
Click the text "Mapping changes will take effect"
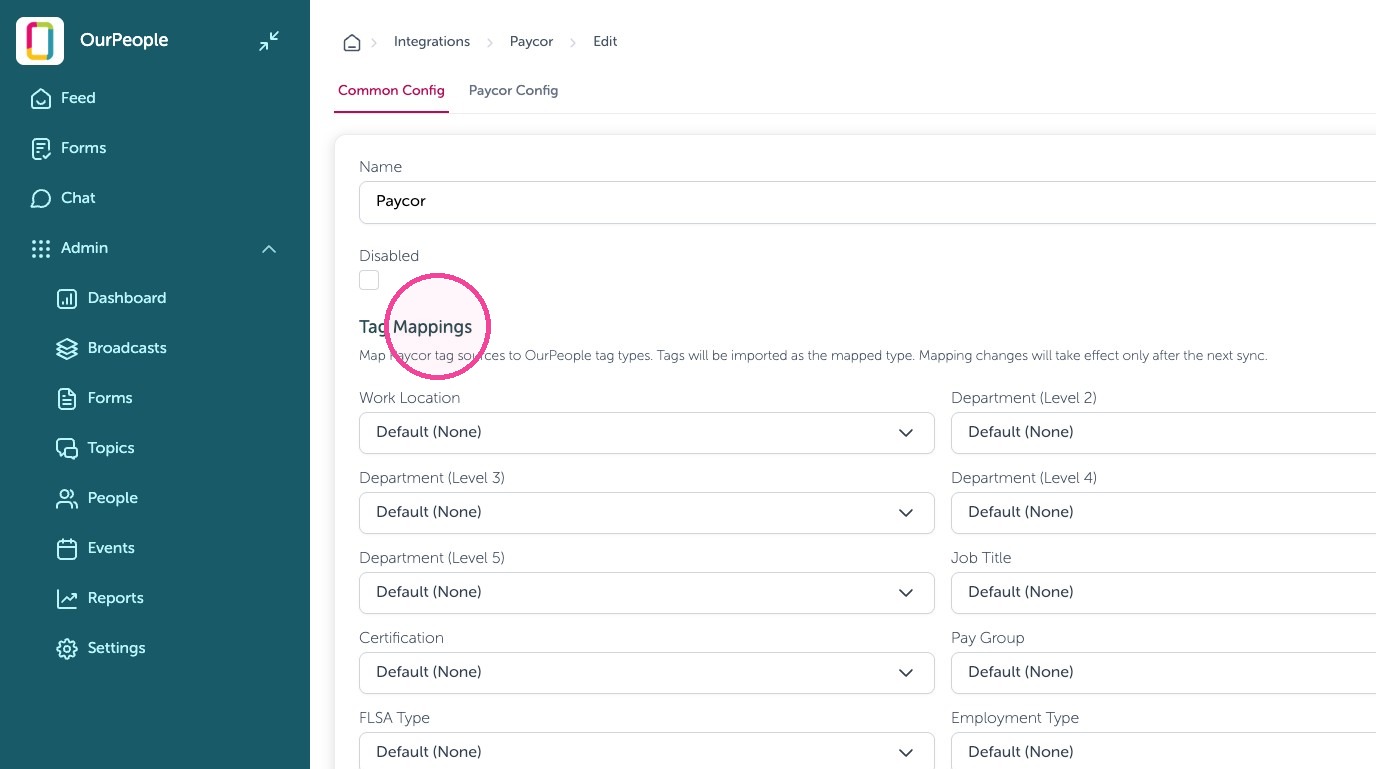coord(1018,356)
